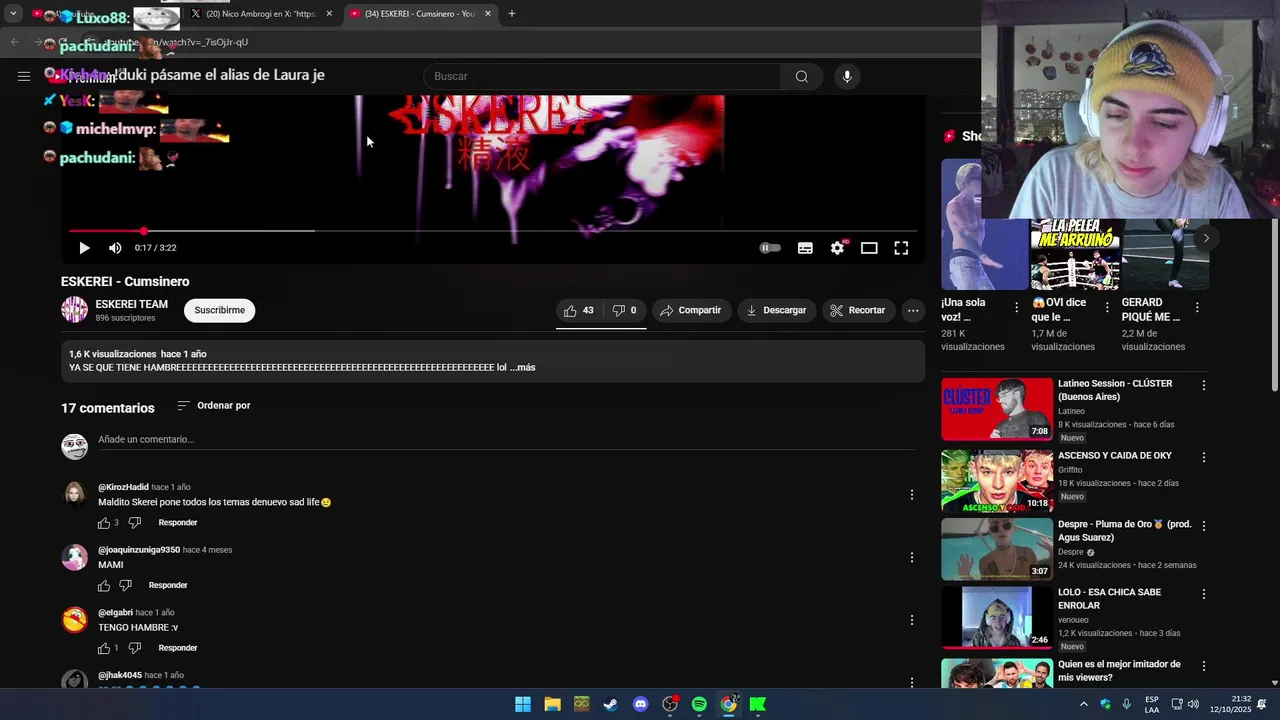
Task: Open options menu for @KirozHadid comment
Action: click(x=911, y=495)
